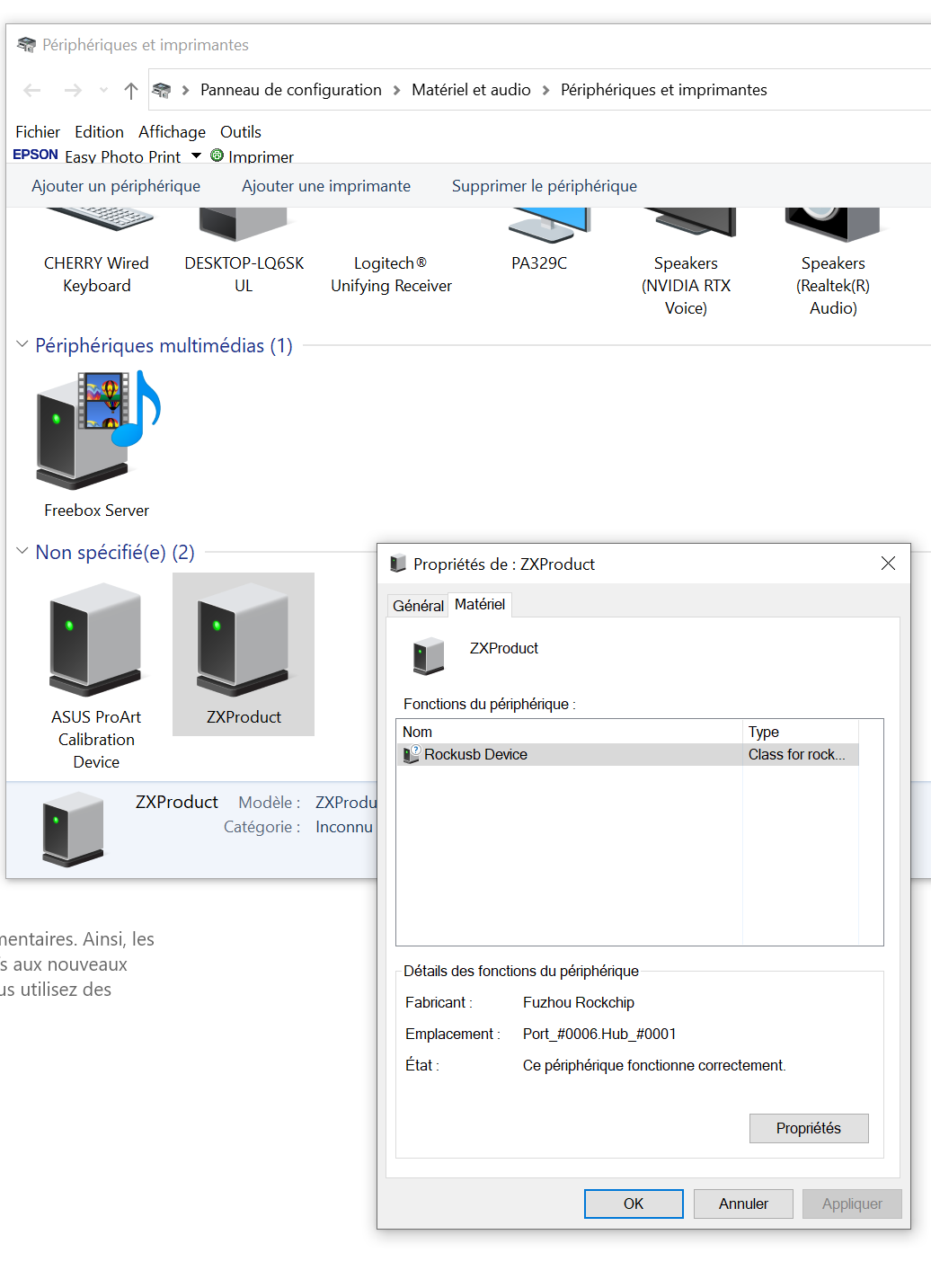Viewport: 931px width, 1288px height.
Task: Click the Nom column header
Action: (570, 732)
